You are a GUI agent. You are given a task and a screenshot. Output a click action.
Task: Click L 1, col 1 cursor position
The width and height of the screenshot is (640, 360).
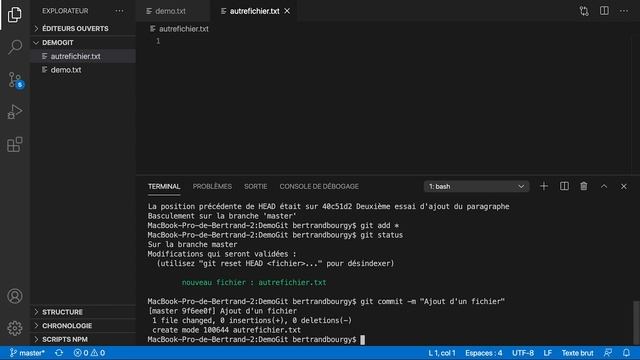click(x=442, y=353)
